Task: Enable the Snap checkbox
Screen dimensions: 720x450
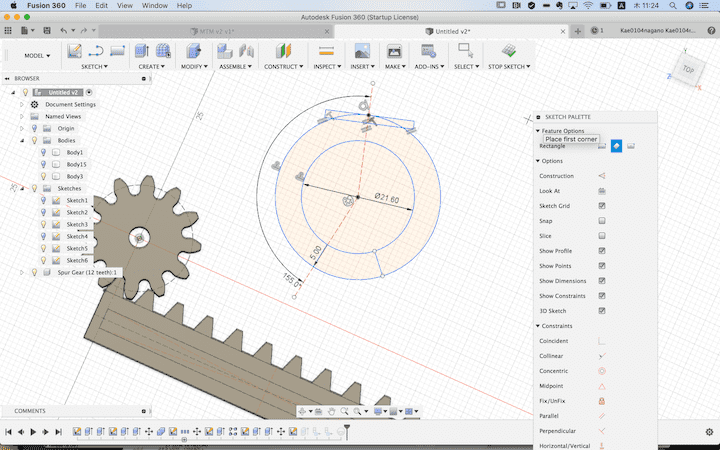Action: tap(602, 221)
